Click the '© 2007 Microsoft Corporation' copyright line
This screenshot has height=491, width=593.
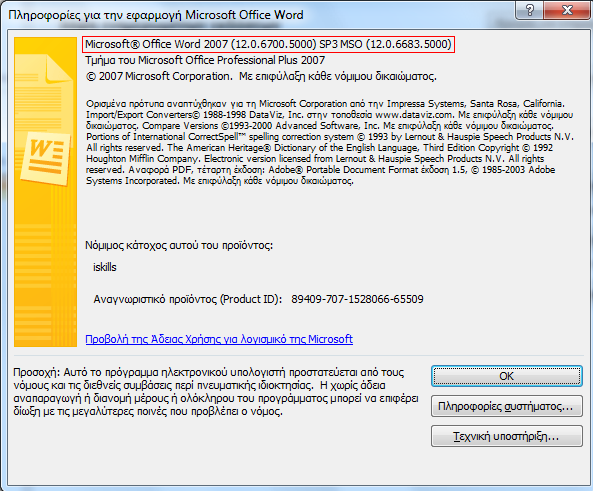pos(261,76)
